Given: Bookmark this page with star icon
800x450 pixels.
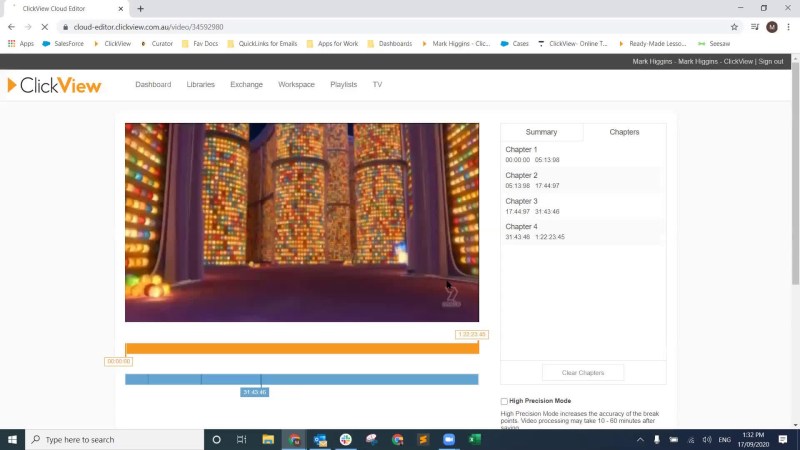Looking at the screenshot, I should pos(734,27).
